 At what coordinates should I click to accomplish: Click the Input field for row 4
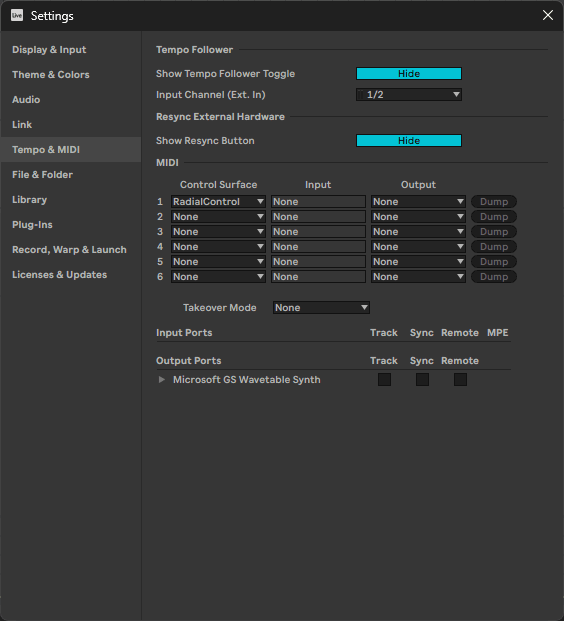click(x=318, y=247)
